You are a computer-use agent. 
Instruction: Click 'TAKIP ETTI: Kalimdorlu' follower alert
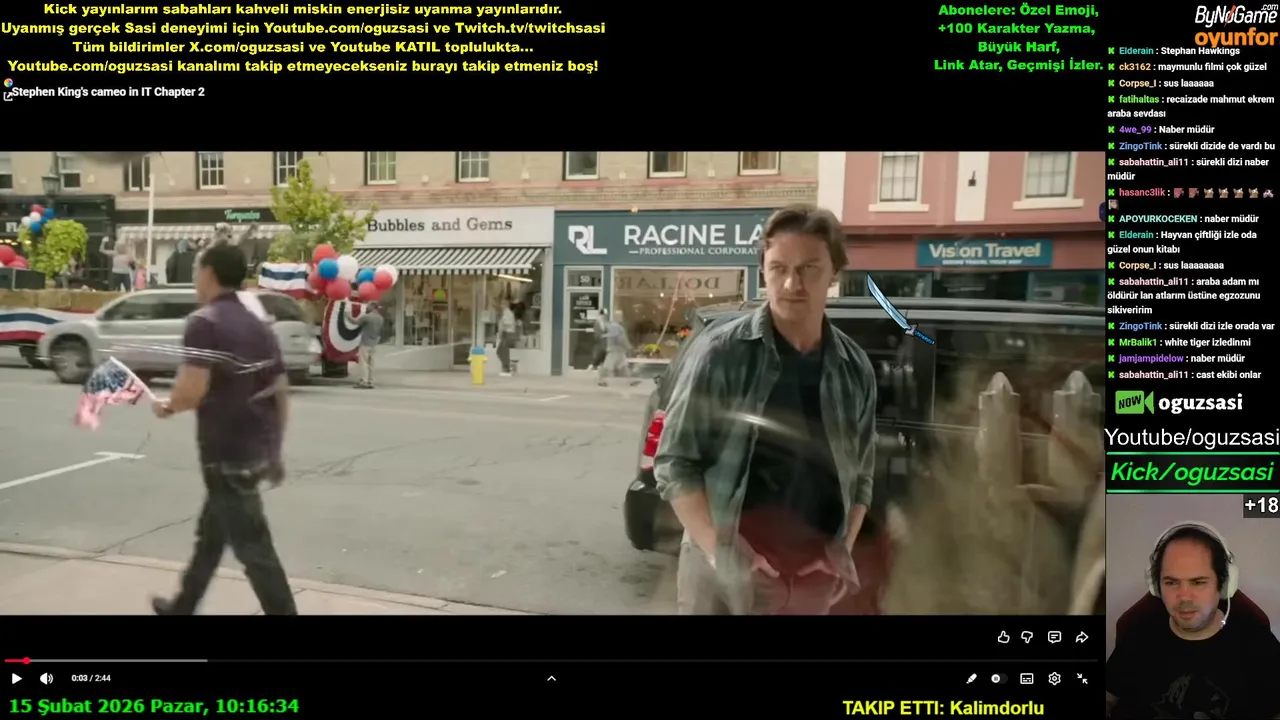[x=943, y=708]
